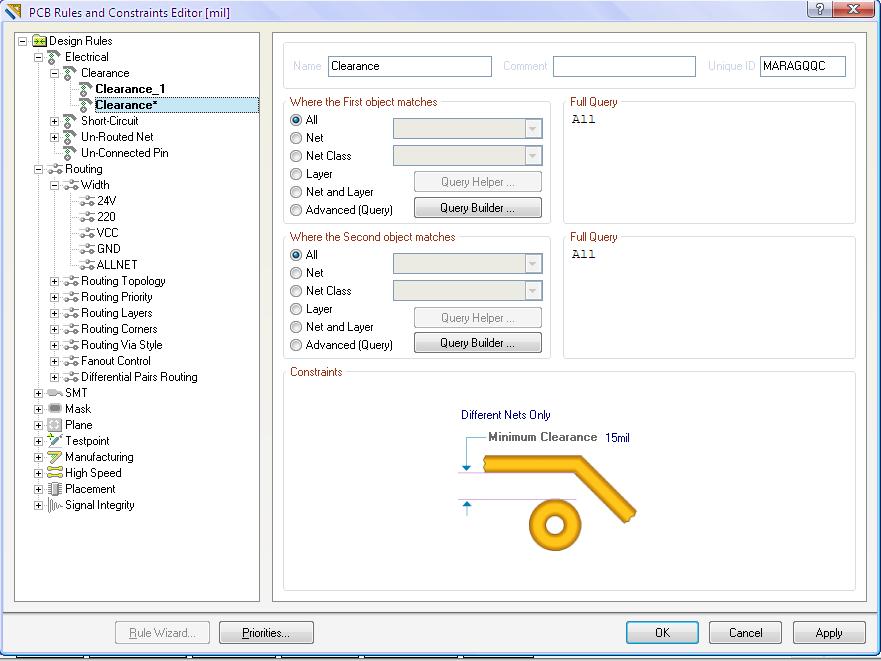Click the Fanout Control icon

tap(70, 361)
